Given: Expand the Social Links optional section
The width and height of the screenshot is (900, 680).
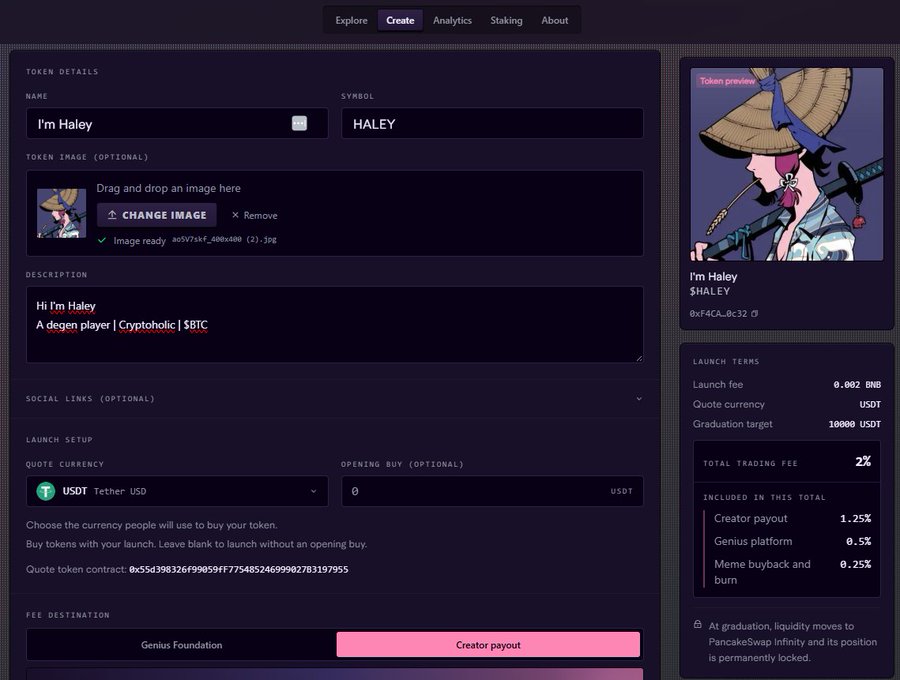Looking at the screenshot, I should [335, 398].
